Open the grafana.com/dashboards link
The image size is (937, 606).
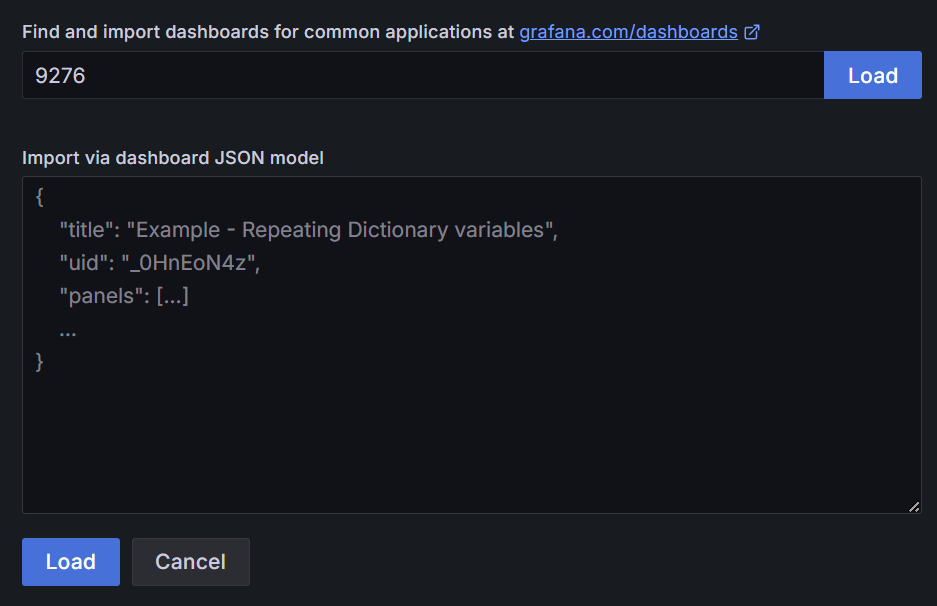(x=628, y=32)
